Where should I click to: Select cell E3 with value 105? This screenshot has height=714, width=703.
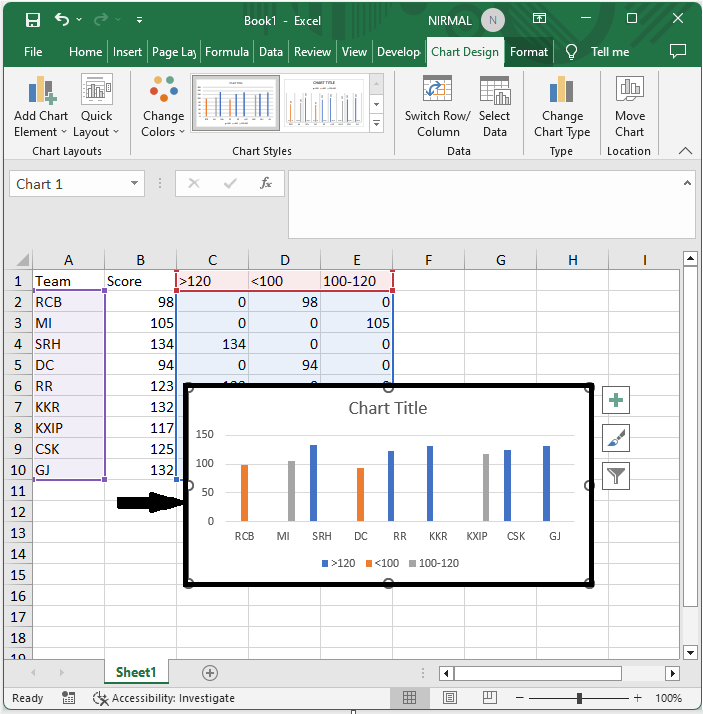[x=357, y=323]
